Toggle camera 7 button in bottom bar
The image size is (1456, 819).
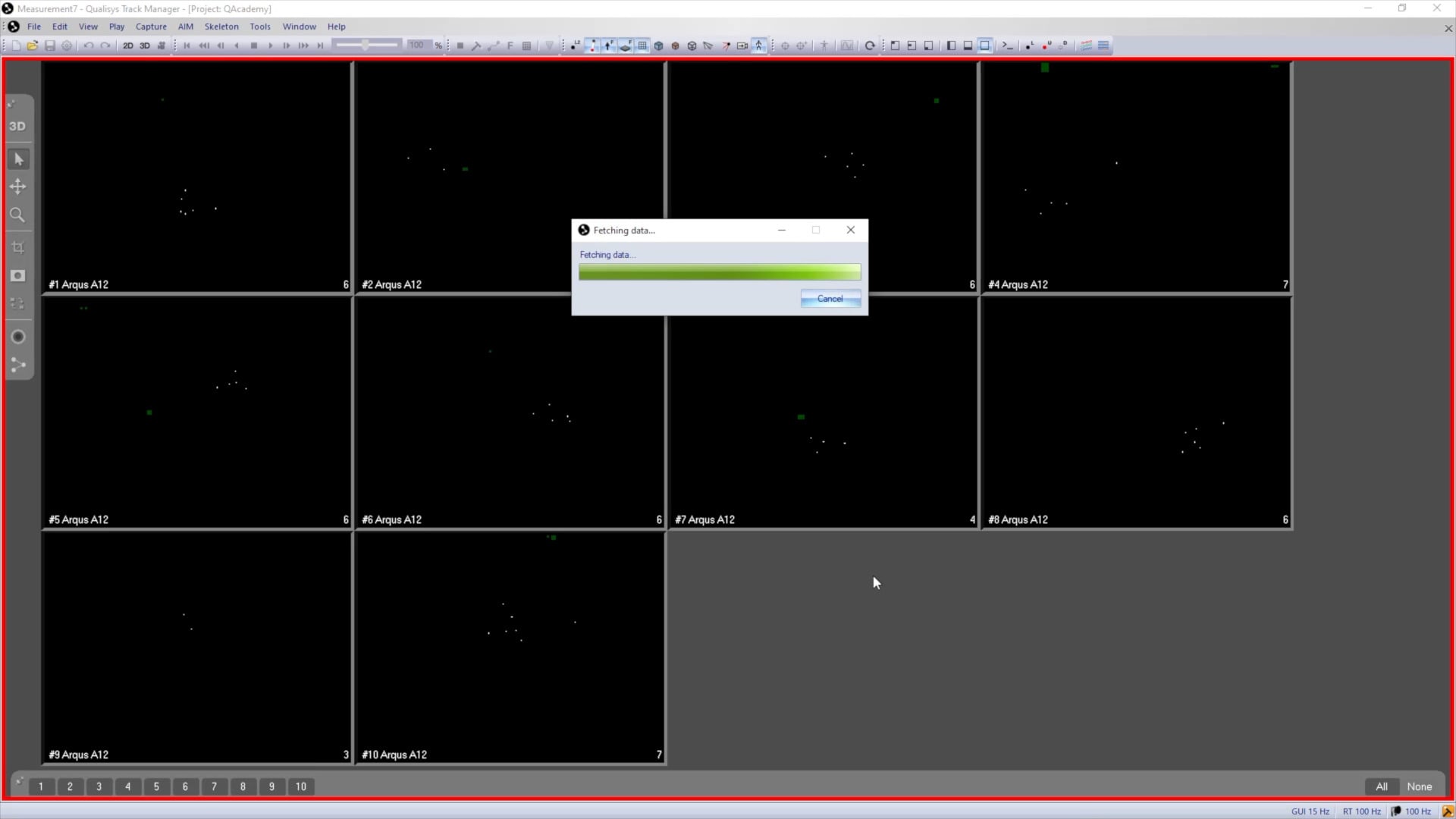(214, 786)
